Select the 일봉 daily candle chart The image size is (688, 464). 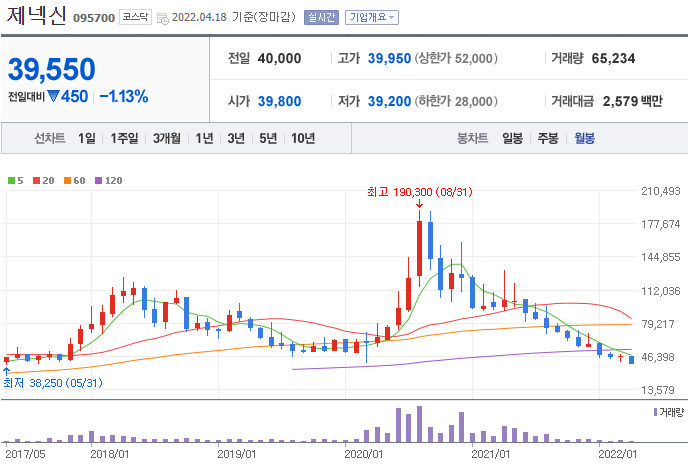pos(512,138)
